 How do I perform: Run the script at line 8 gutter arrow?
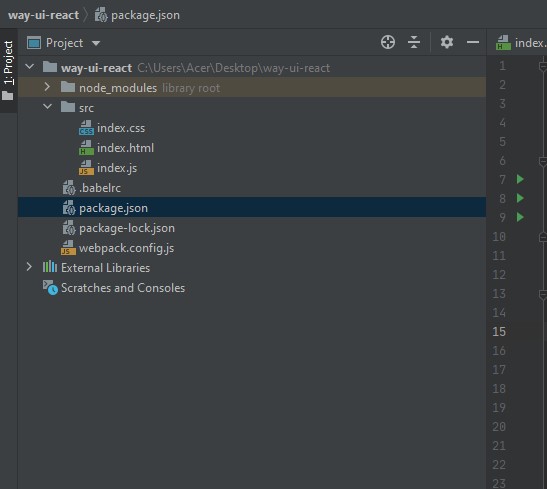[520, 198]
